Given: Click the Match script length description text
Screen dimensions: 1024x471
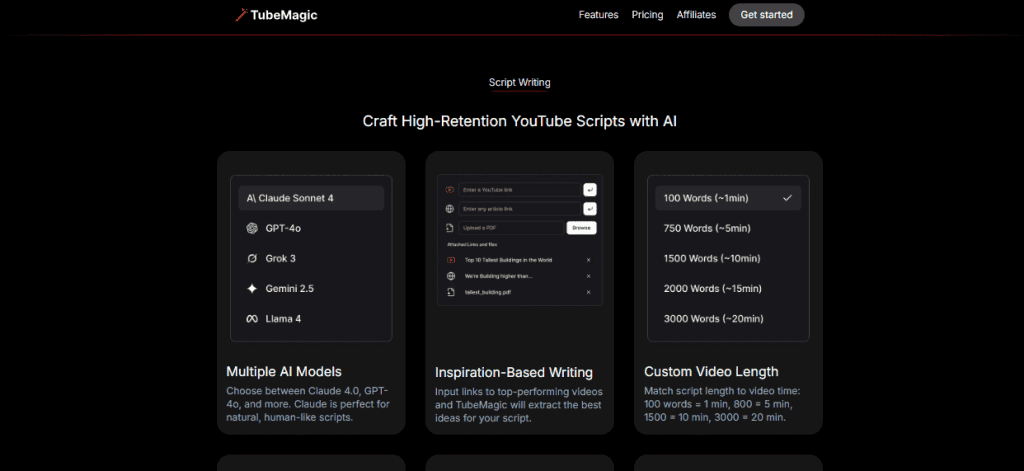Looking at the screenshot, I should point(722,404).
